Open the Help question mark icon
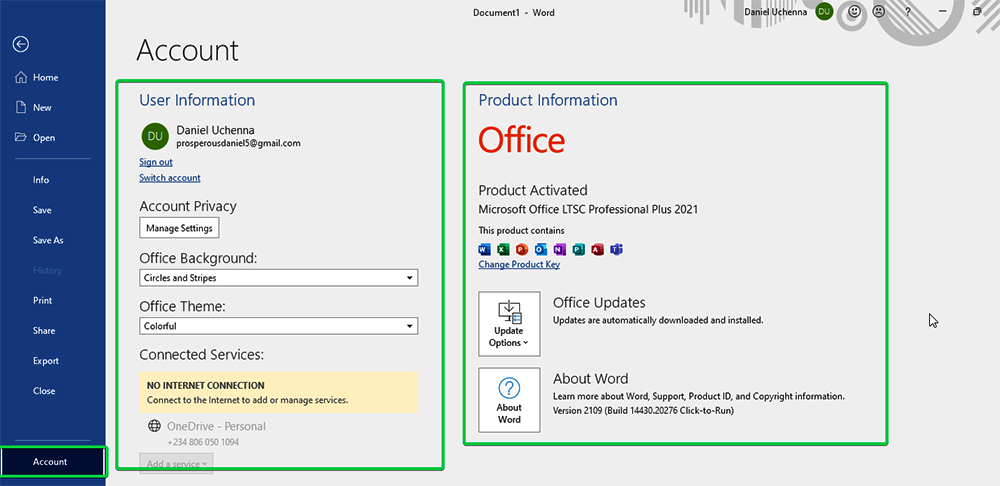 click(x=908, y=12)
